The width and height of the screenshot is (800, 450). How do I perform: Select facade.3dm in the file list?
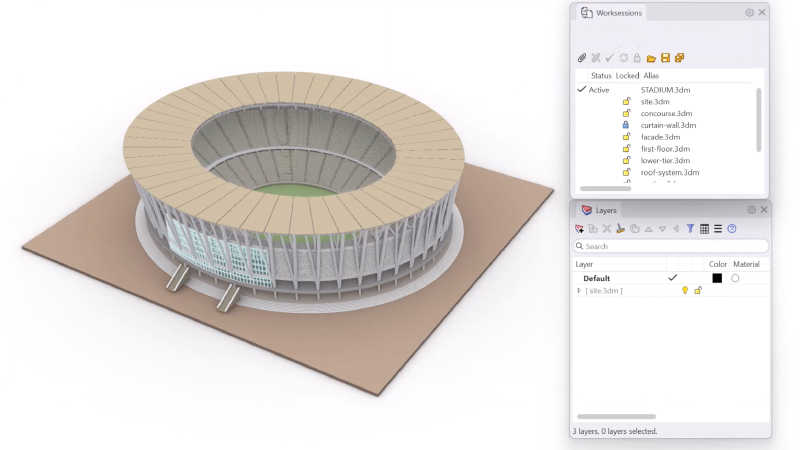point(660,137)
